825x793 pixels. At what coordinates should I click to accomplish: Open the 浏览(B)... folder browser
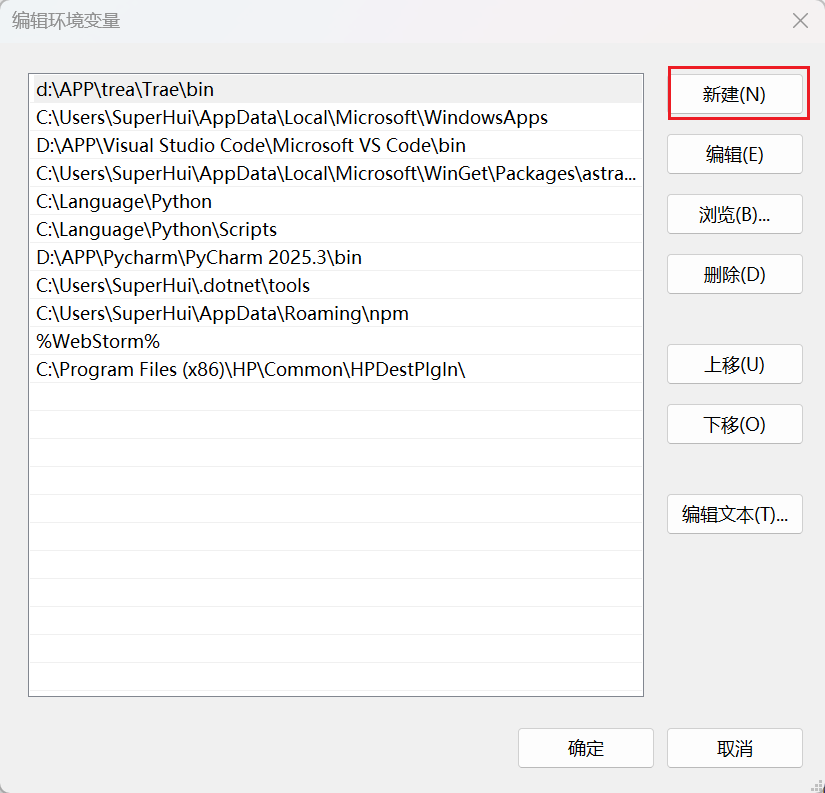735,214
